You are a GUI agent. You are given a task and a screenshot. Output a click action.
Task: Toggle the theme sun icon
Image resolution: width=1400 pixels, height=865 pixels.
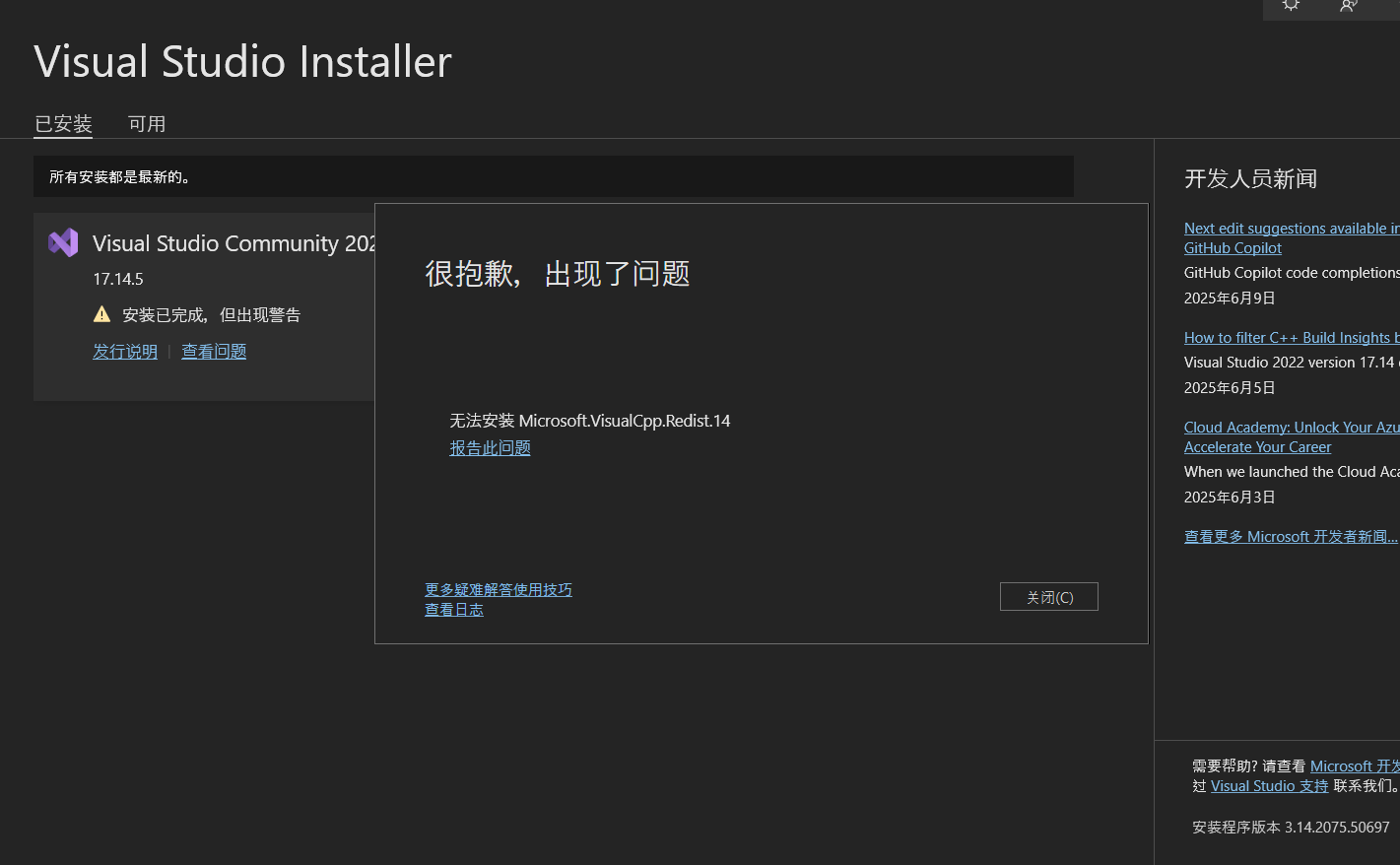tap(1291, 5)
